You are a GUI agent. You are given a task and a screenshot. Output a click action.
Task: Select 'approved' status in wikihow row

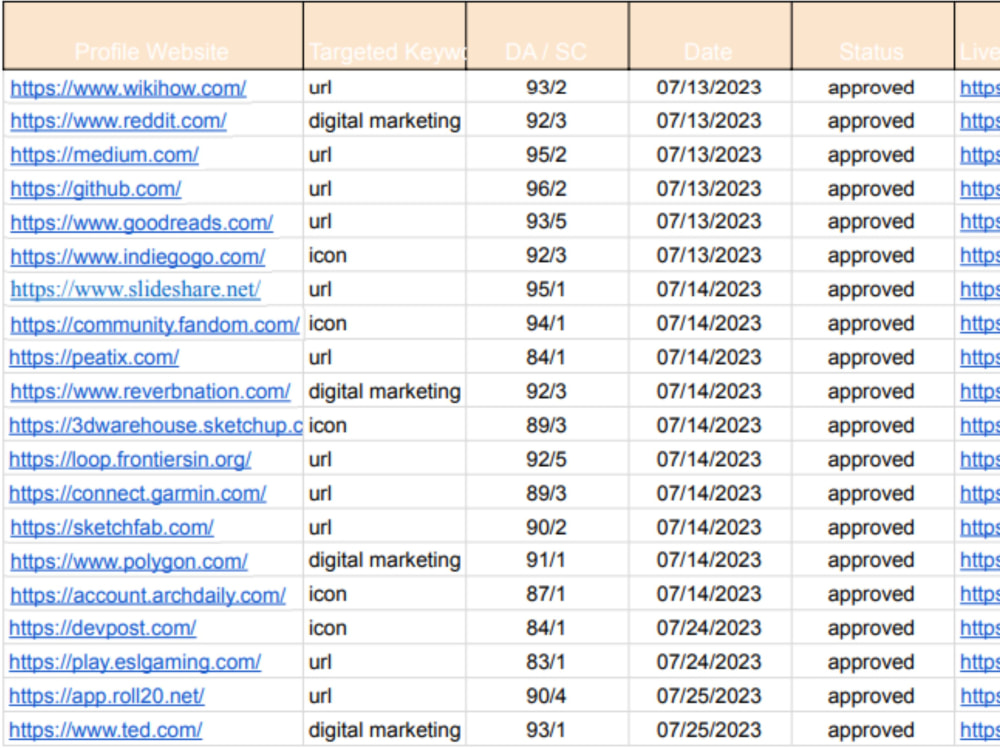pyautogui.click(x=871, y=88)
